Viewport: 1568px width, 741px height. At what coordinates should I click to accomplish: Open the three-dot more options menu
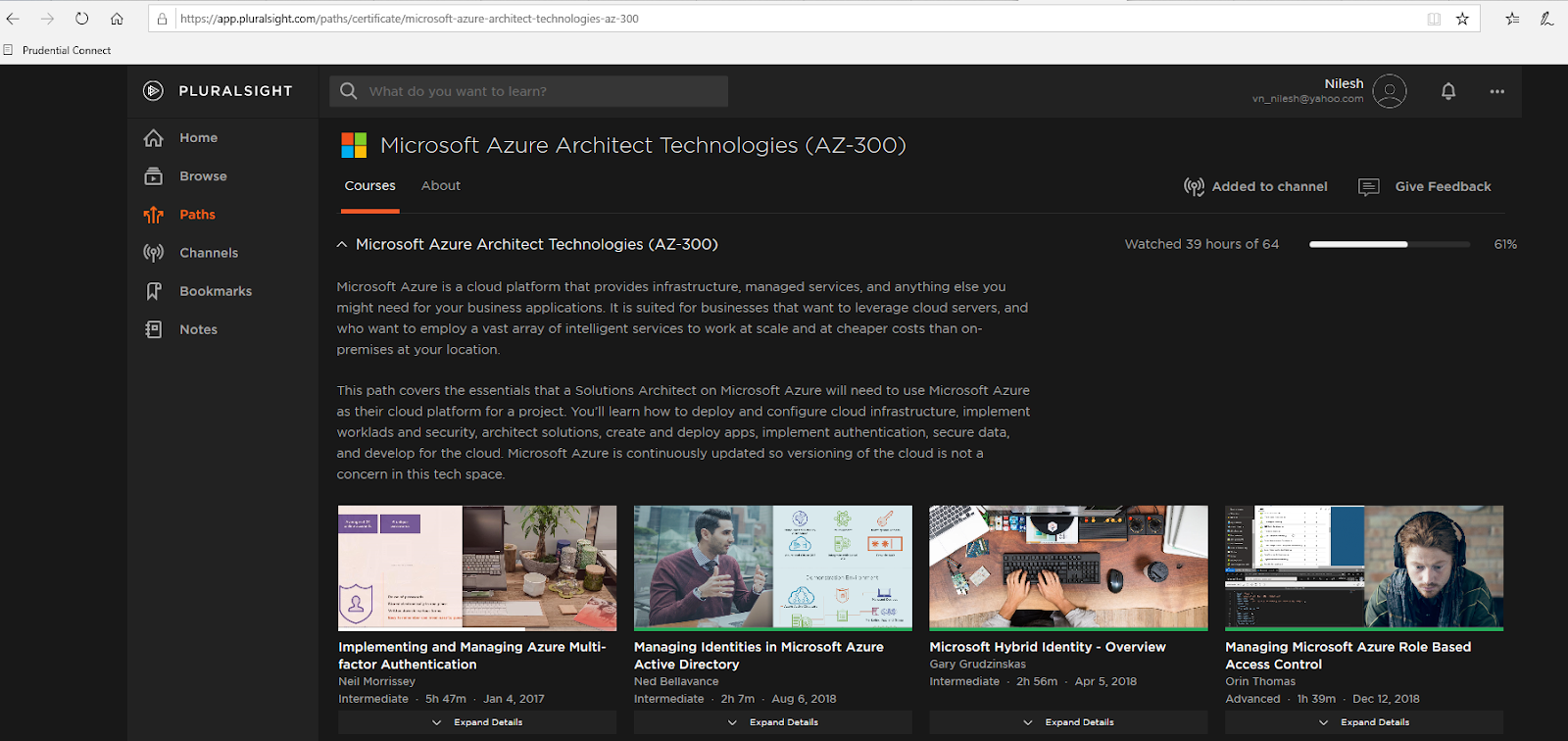(x=1497, y=91)
